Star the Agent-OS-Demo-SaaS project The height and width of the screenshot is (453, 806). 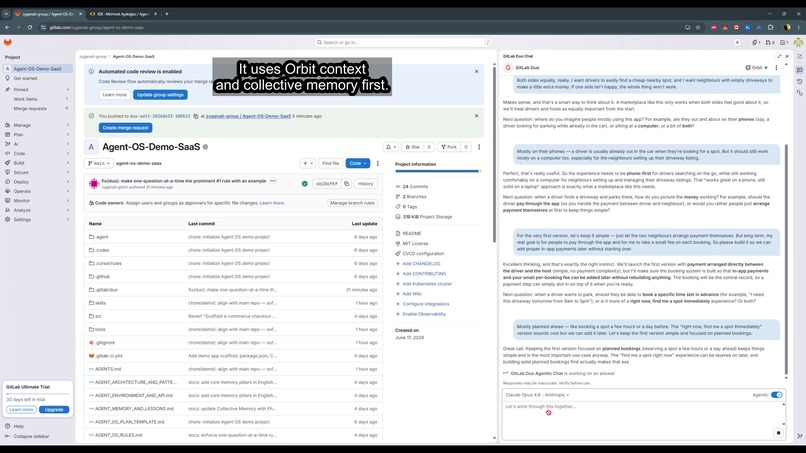point(412,147)
